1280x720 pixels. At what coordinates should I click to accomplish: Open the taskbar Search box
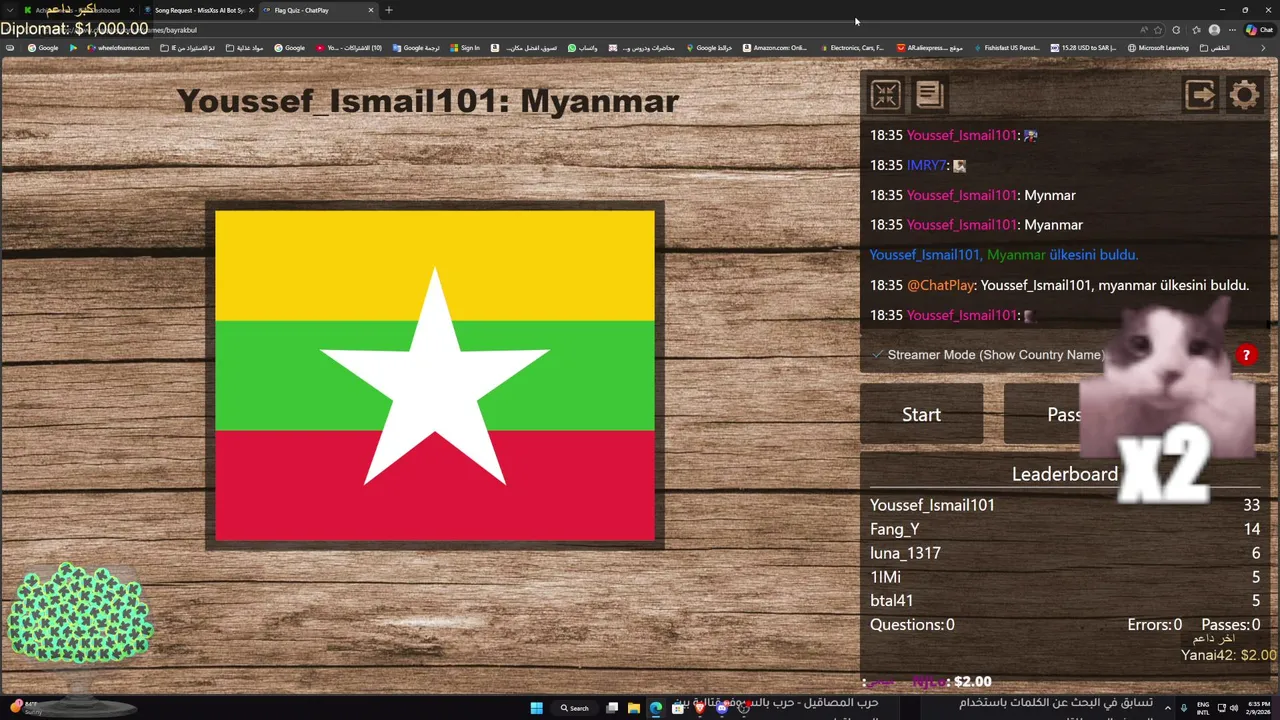click(x=575, y=708)
